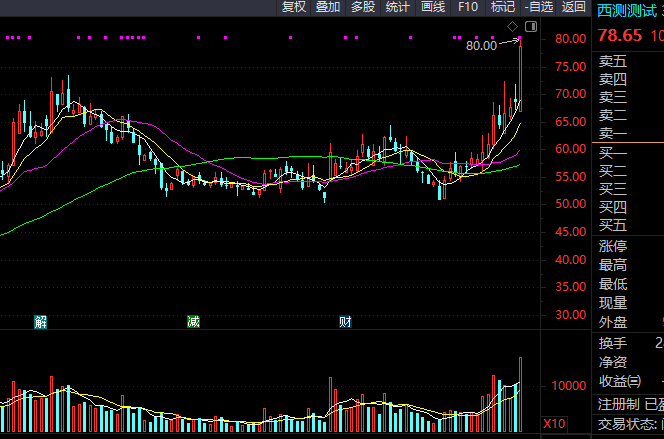The height and width of the screenshot is (439, 664).
Task: Activate the 画线 drawing tool
Action: [433, 7]
